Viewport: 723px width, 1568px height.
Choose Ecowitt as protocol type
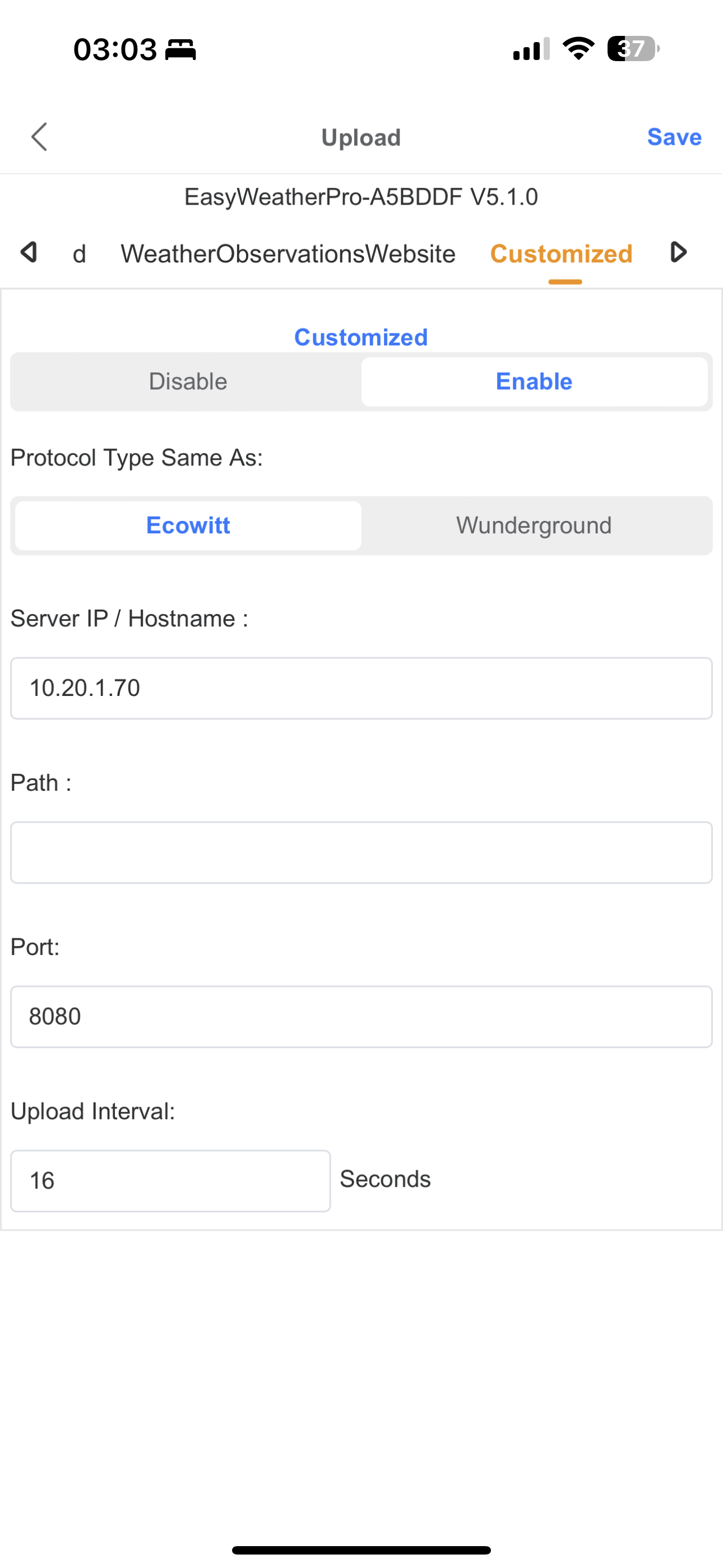click(188, 525)
